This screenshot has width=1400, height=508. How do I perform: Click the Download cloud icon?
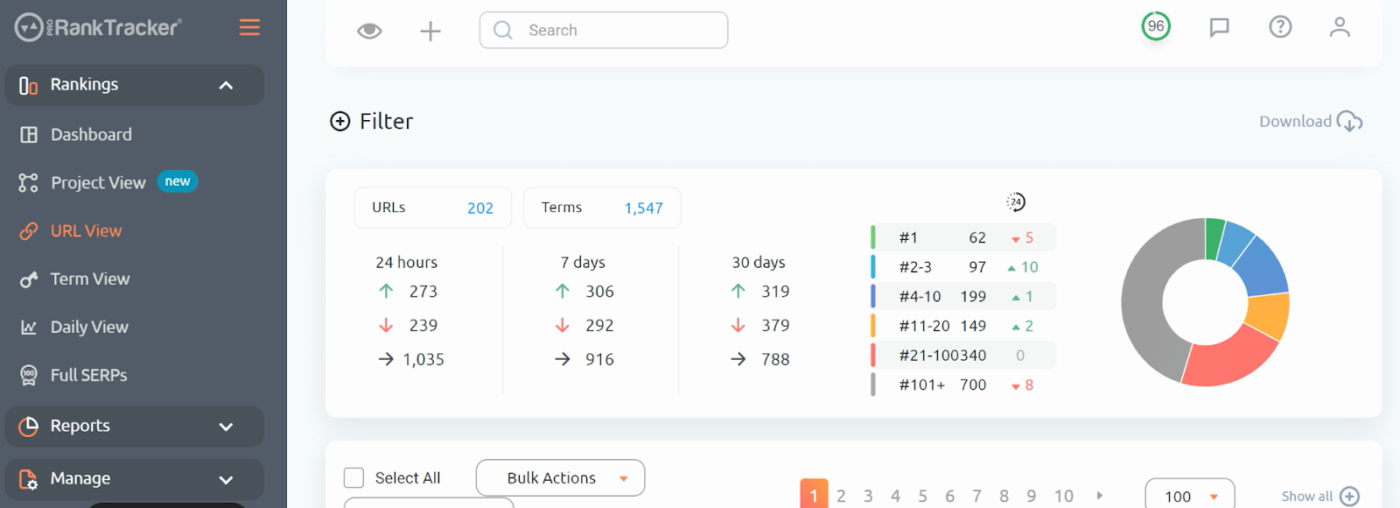pyautogui.click(x=1350, y=121)
